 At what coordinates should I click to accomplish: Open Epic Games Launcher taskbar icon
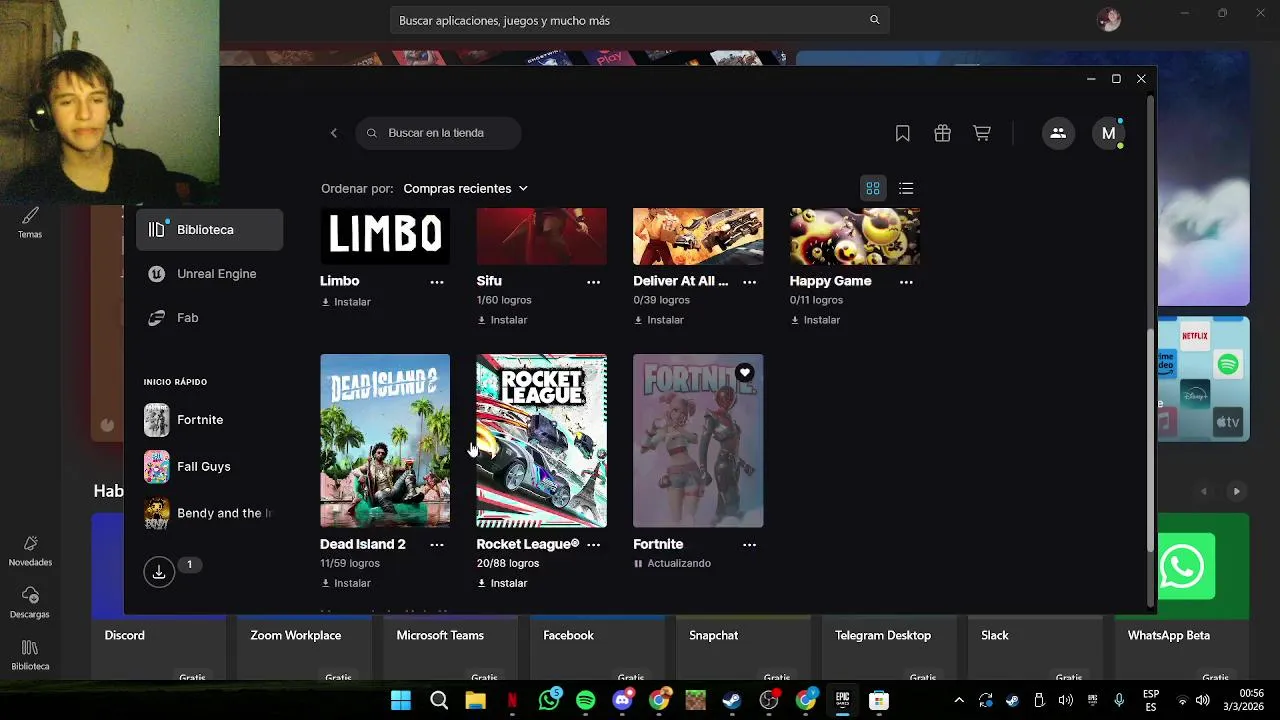click(x=842, y=700)
